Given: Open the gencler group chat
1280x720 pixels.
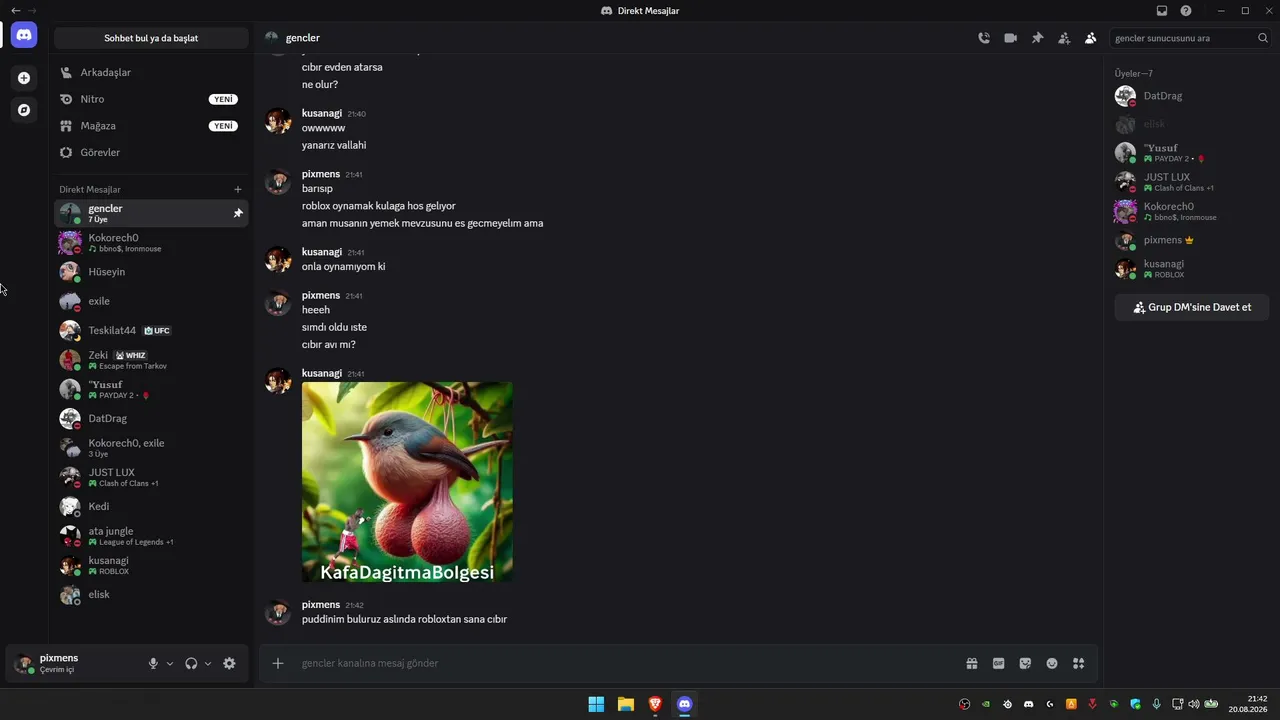Looking at the screenshot, I should [x=151, y=213].
